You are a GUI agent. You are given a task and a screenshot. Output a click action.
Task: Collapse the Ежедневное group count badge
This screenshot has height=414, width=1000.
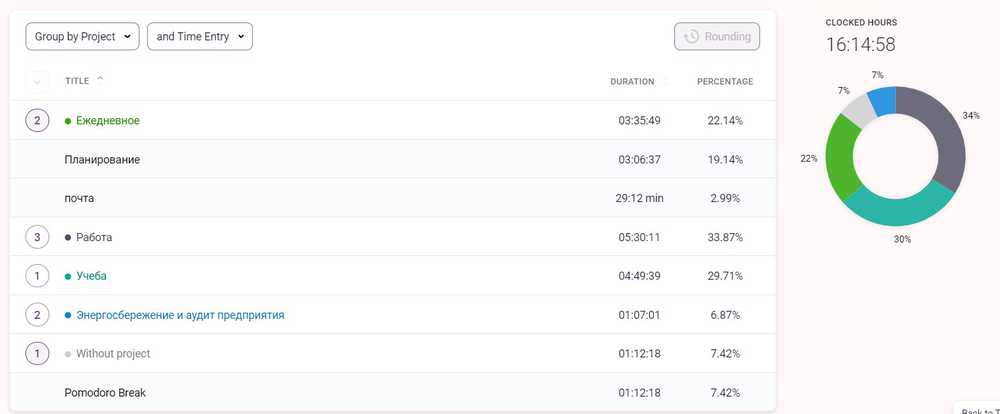tap(38, 121)
